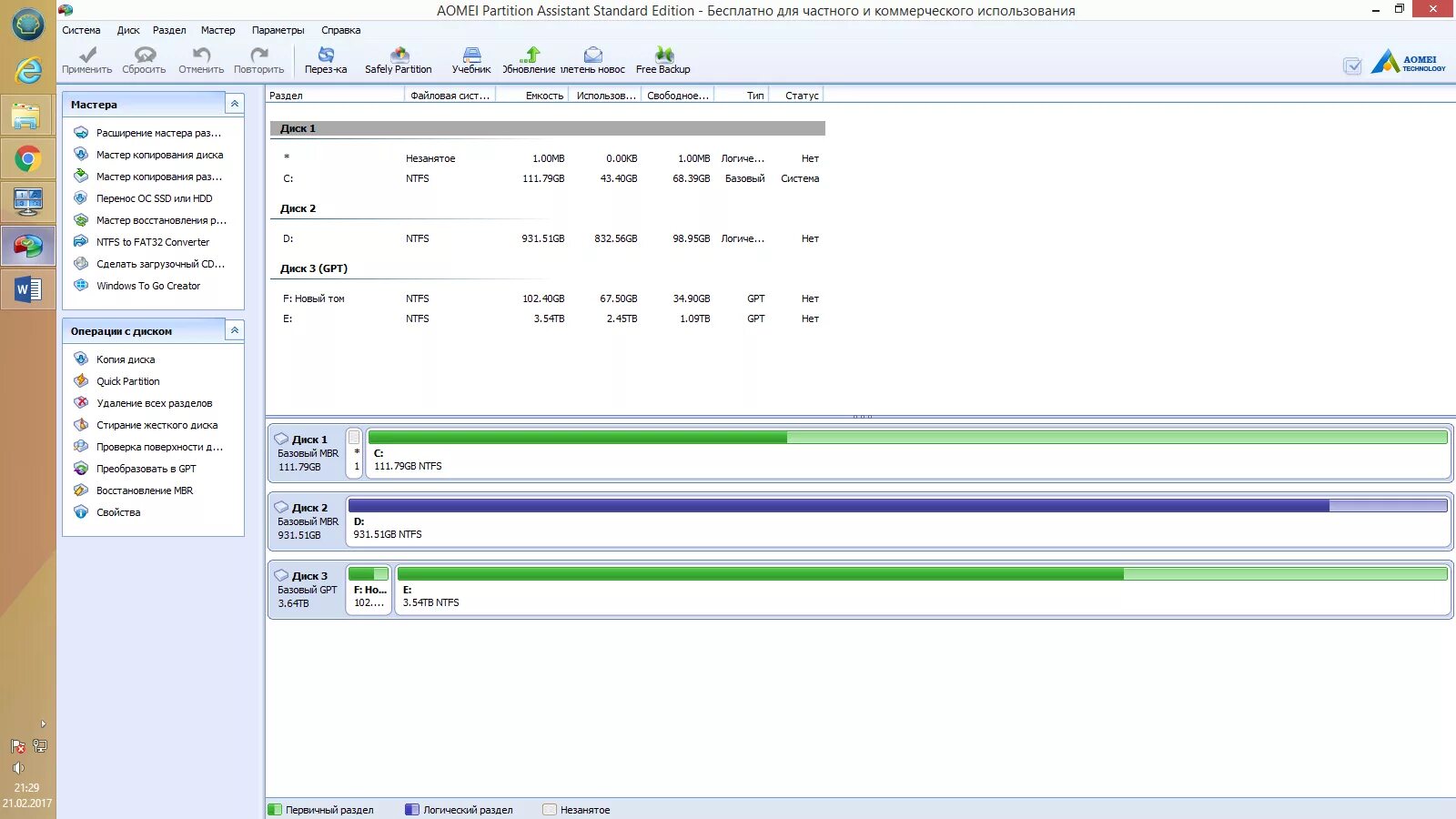The height and width of the screenshot is (819, 1456).
Task: Select the E: partition row in list
Action: click(x=548, y=318)
